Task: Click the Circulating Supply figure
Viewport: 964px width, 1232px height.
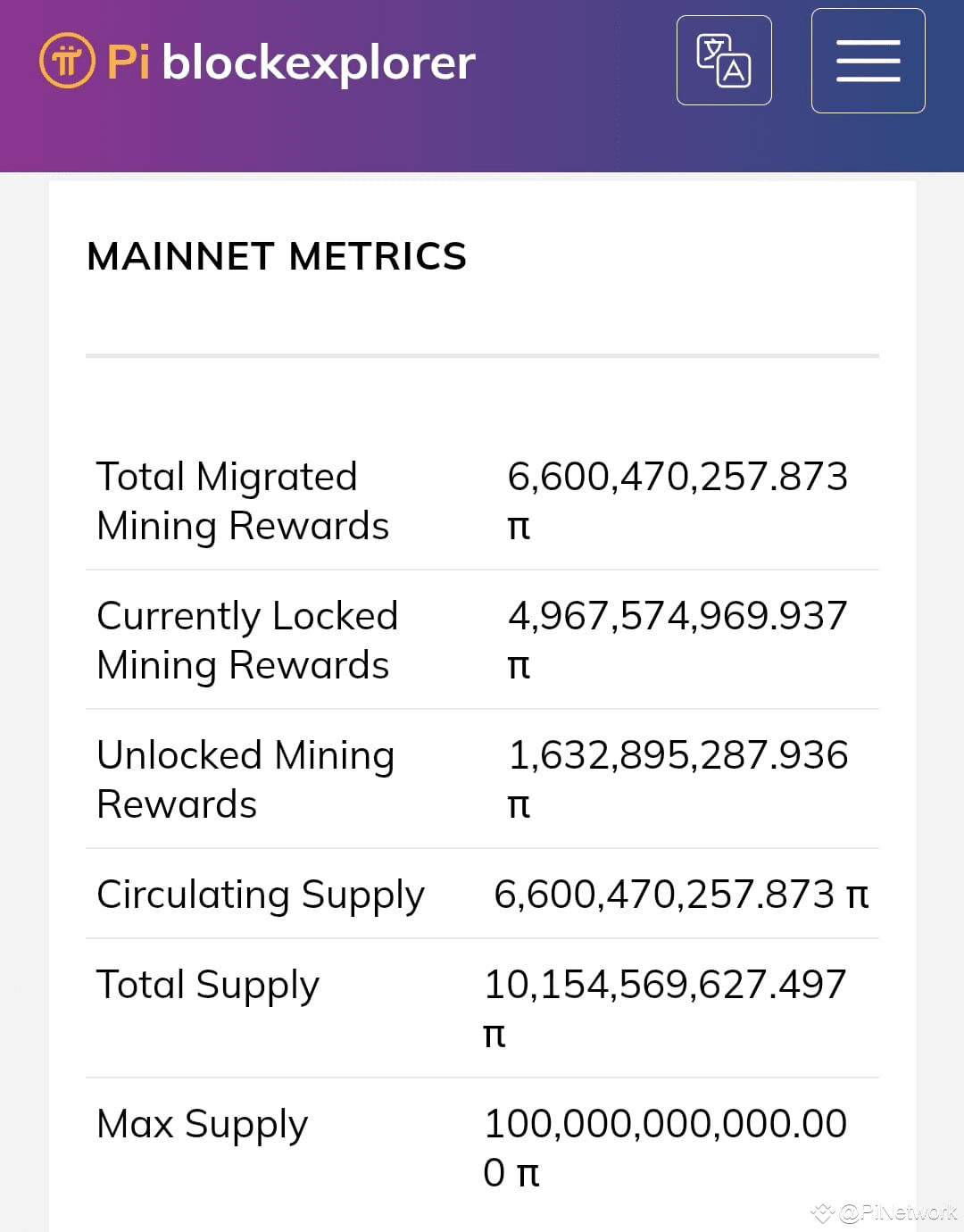Action: pyautogui.click(x=683, y=894)
